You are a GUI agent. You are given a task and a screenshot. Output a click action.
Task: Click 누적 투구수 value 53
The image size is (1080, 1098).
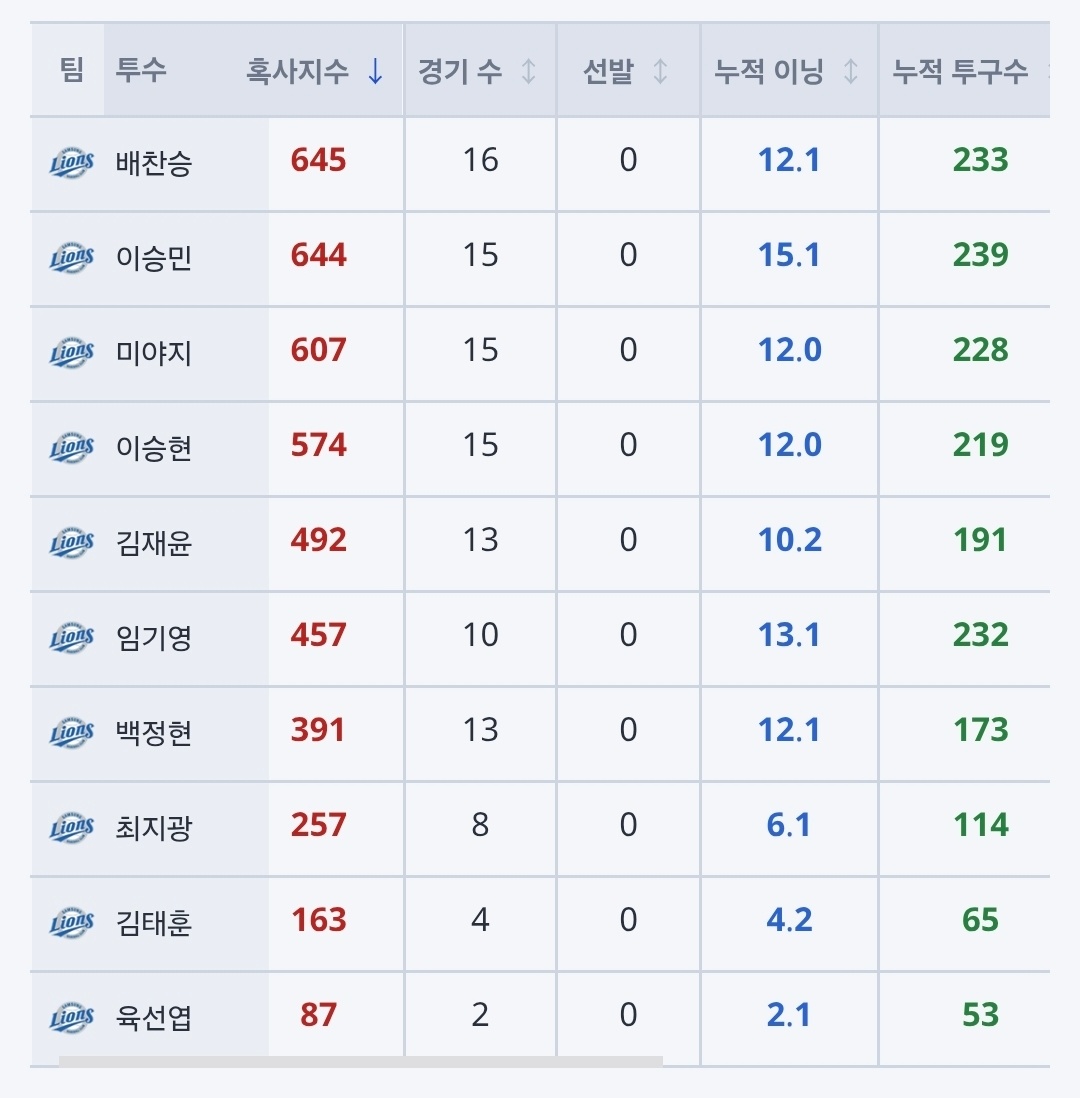pyautogui.click(x=981, y=1015)
